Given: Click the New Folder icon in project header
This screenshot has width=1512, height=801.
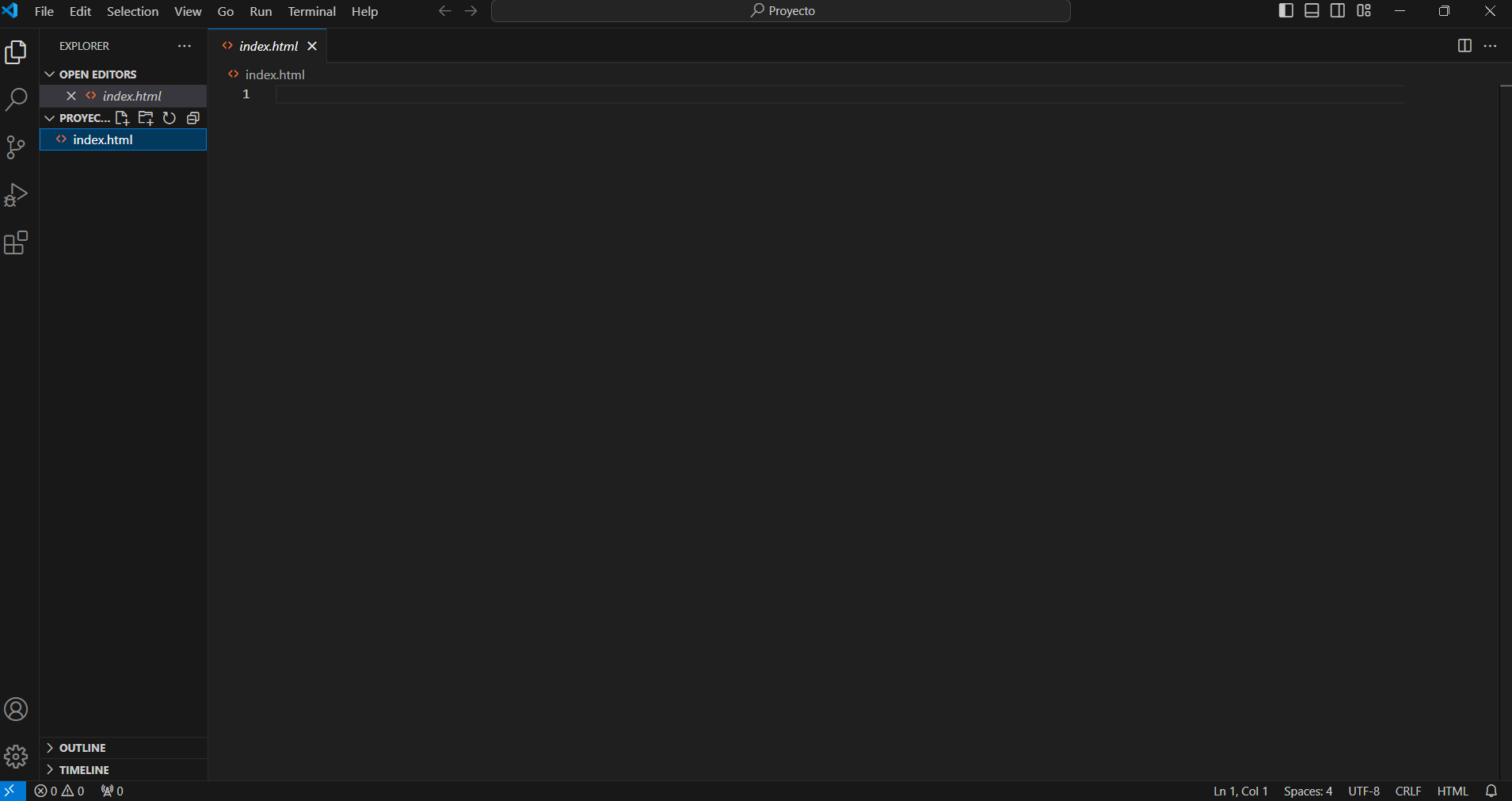Looking at the screenshot, I should (146, 118).
